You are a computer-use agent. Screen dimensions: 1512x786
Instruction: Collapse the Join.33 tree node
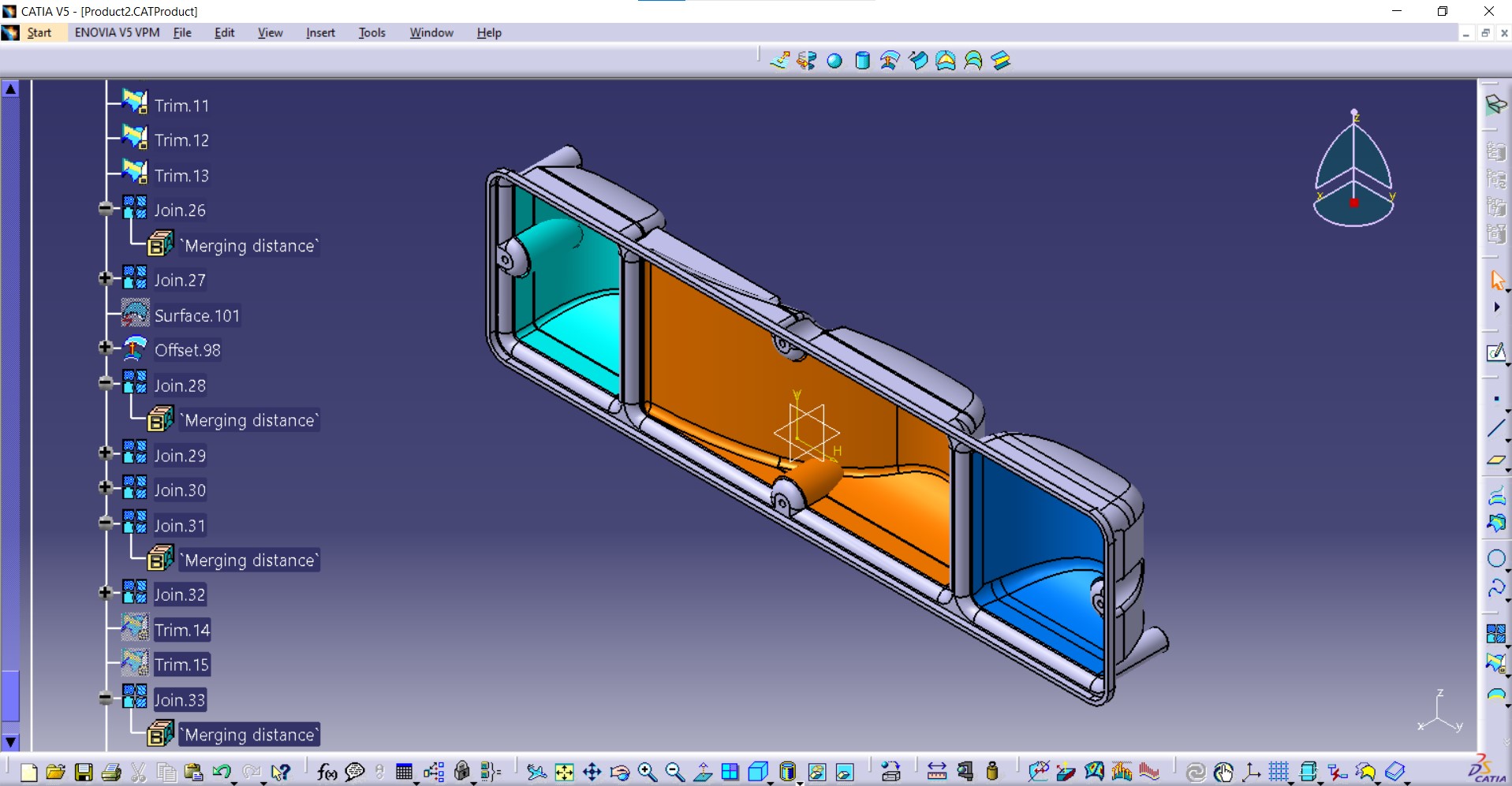point(106,698)
